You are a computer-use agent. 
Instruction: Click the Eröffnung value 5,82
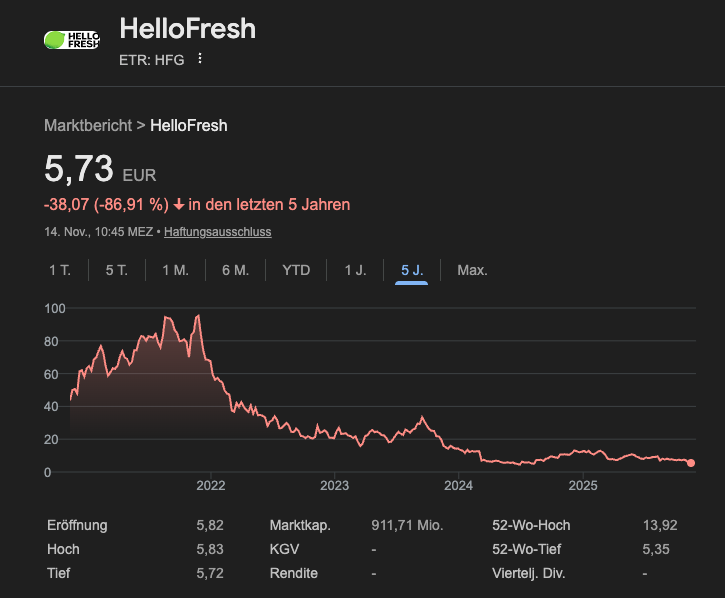click(x=210, y=525)
